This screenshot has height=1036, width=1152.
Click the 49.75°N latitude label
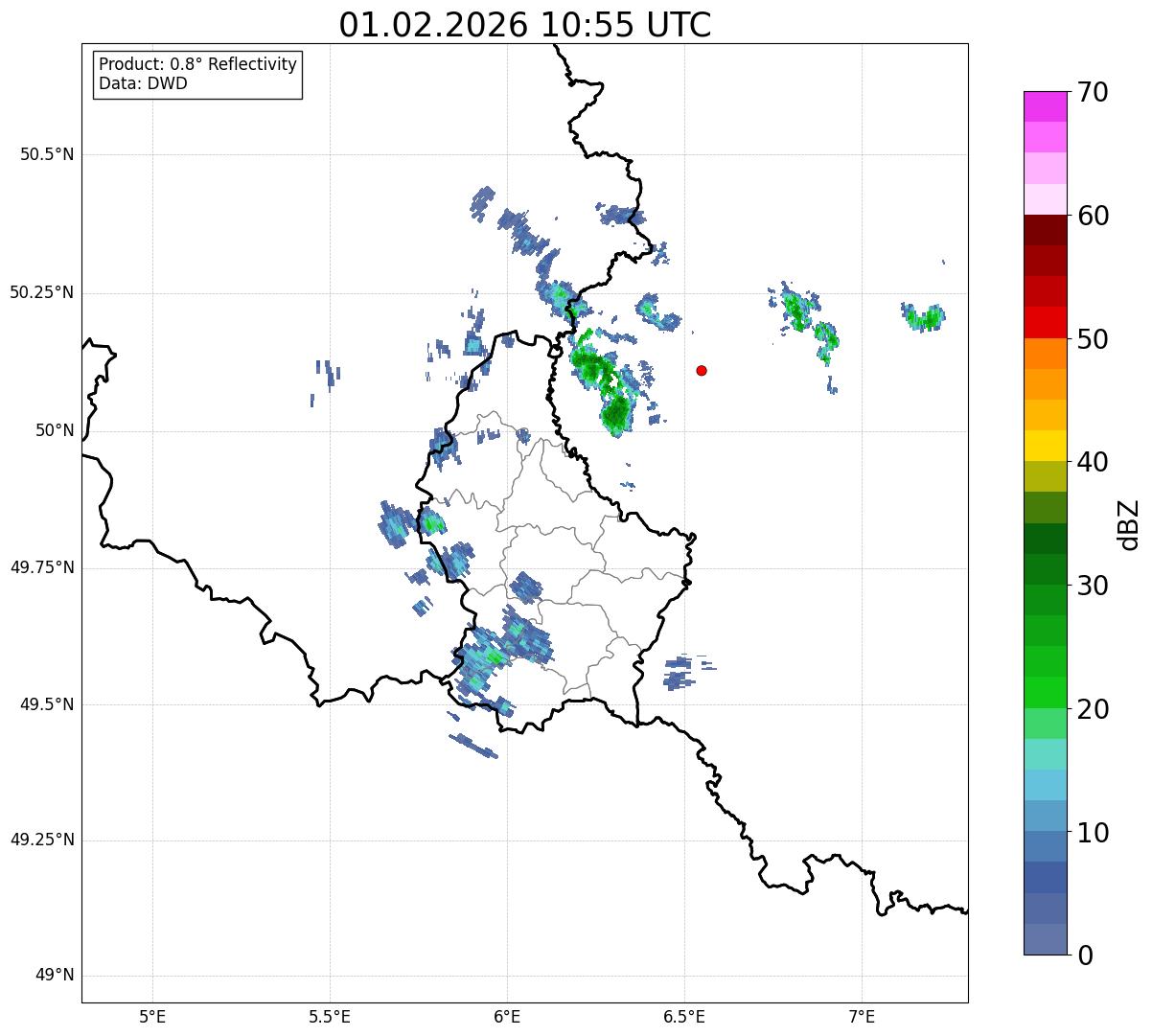point(42,567)
